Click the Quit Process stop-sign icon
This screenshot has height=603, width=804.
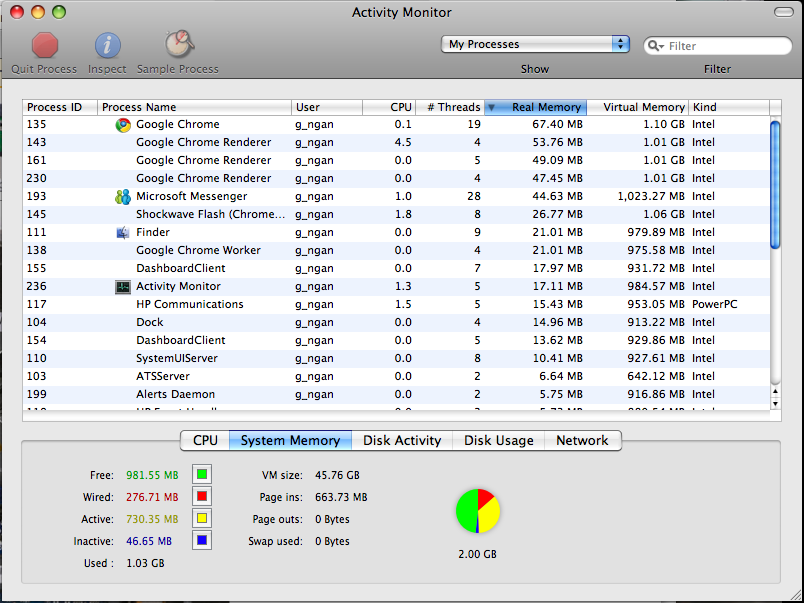click(x=45, y=45)
